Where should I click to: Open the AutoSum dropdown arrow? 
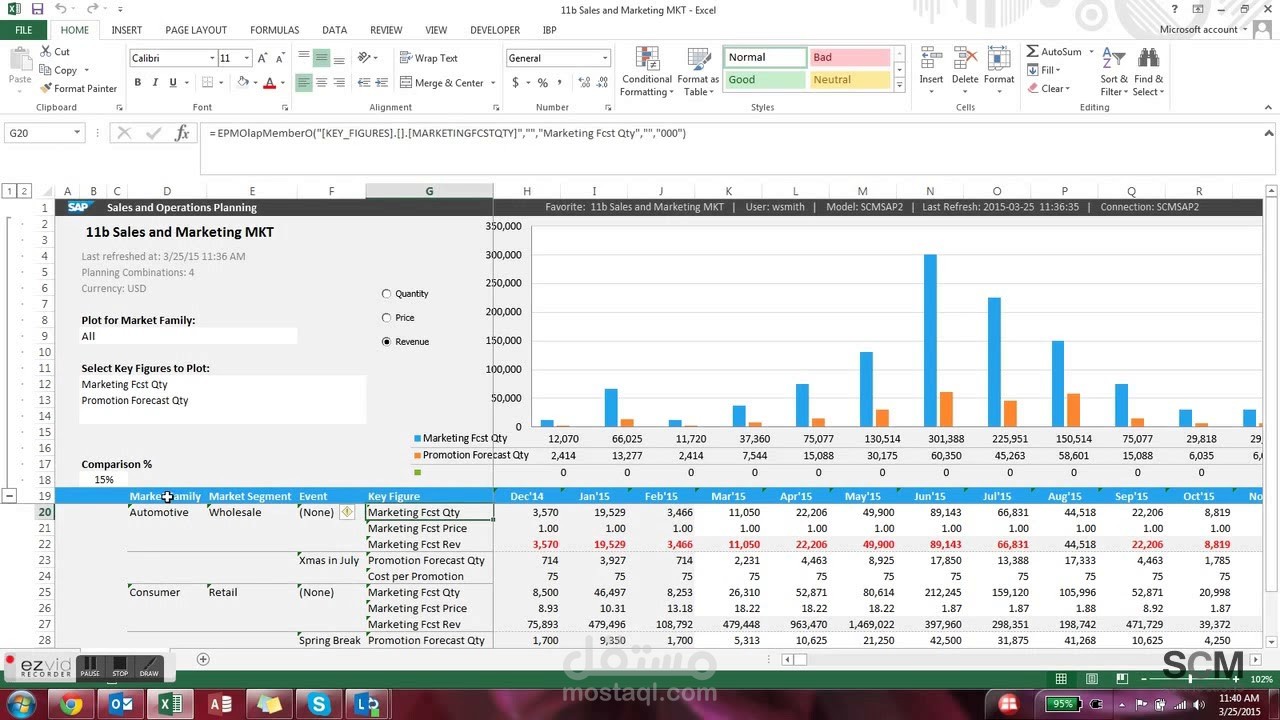click(1091, 52)
